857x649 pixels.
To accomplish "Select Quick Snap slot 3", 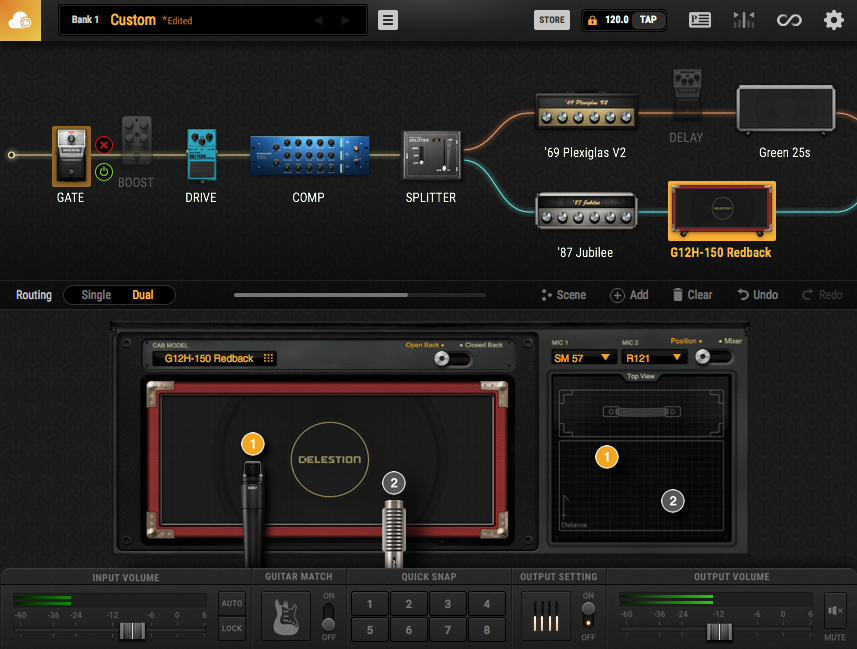I will pos(446,603).
